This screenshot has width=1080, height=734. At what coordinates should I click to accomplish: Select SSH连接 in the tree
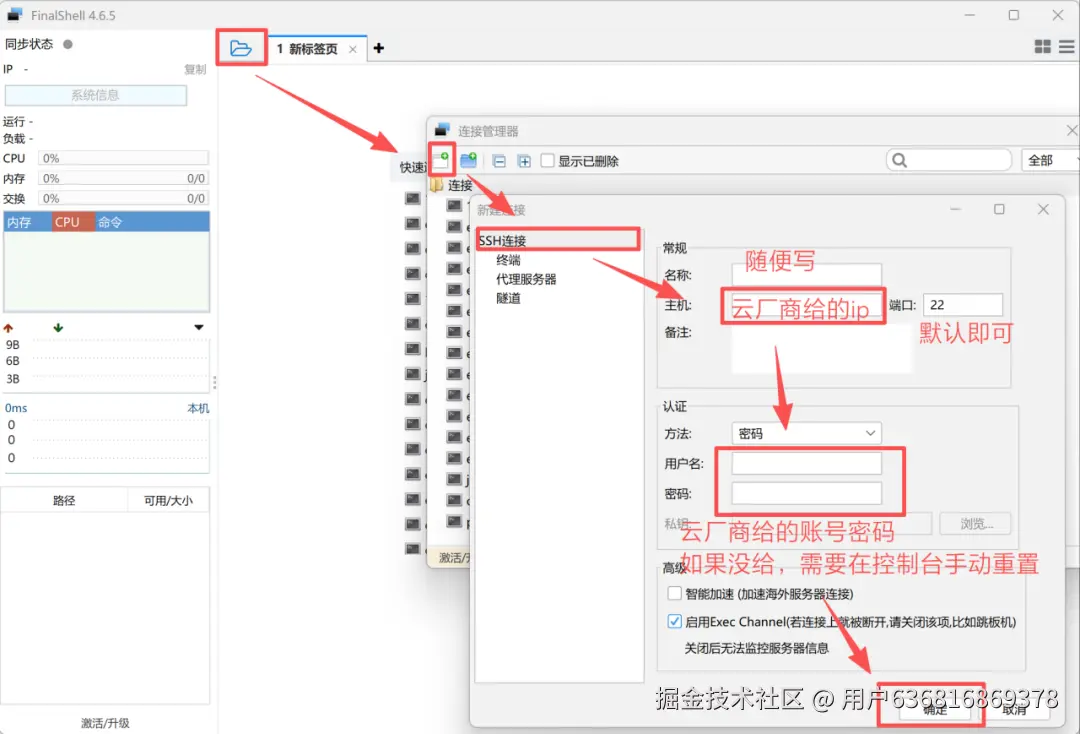[502, 240]
